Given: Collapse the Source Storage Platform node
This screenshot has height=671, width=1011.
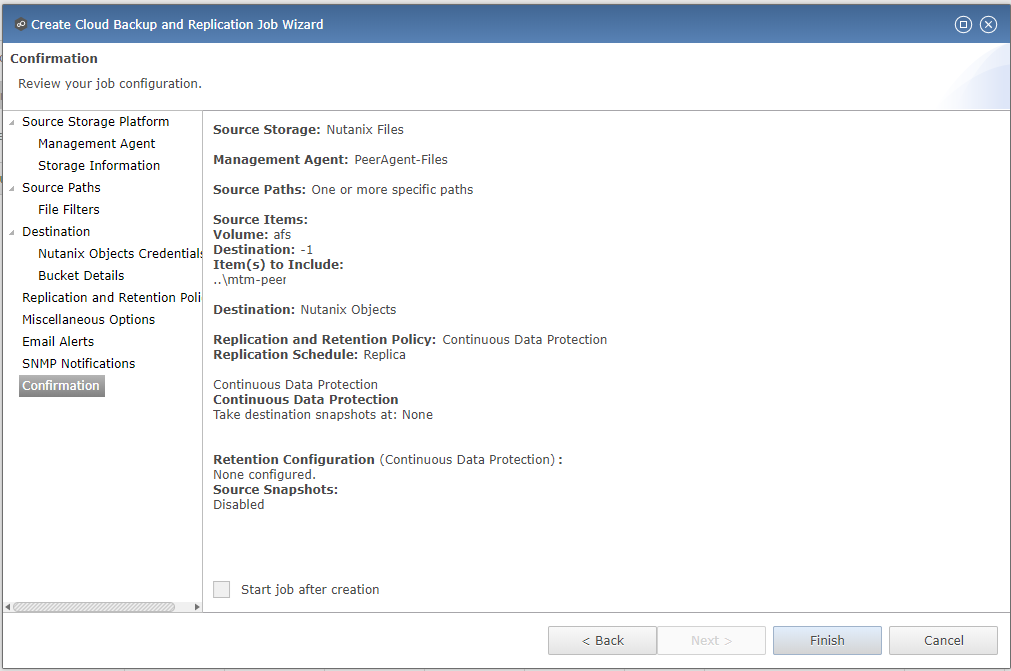Looking at the screenshot, I should [x=12, y=122].
